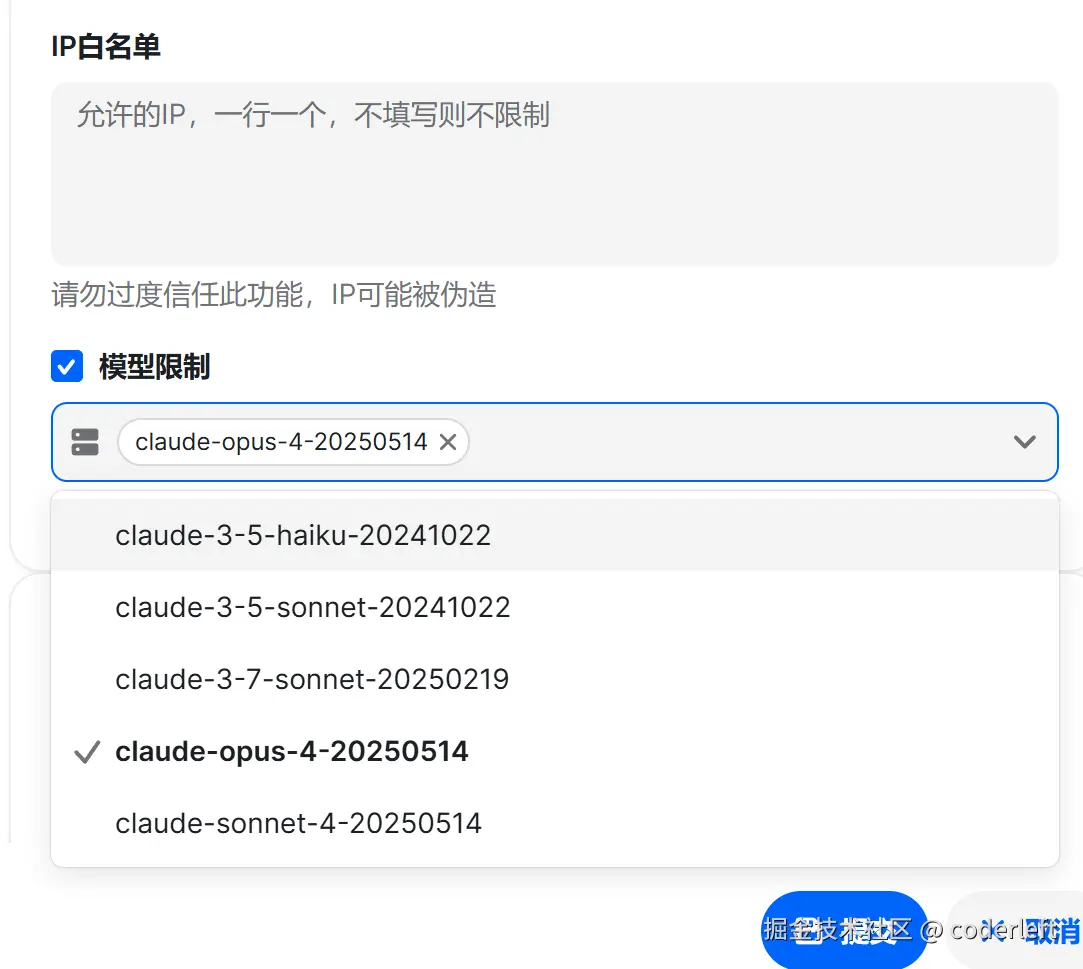Remove the claude-opus-4-20250514 tag
This screenshot has width=1083, height=969.
tap(448, 442)
